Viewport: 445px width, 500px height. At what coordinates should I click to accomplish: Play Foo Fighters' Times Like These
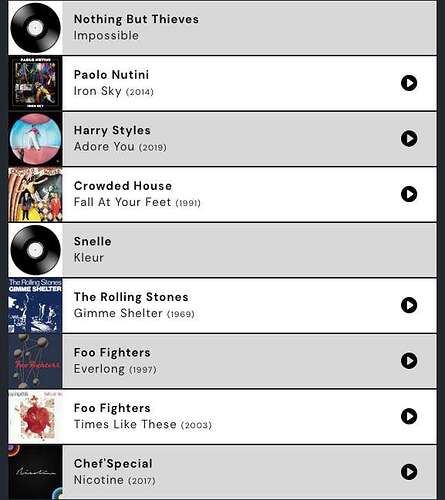click(x=409, y=416)
